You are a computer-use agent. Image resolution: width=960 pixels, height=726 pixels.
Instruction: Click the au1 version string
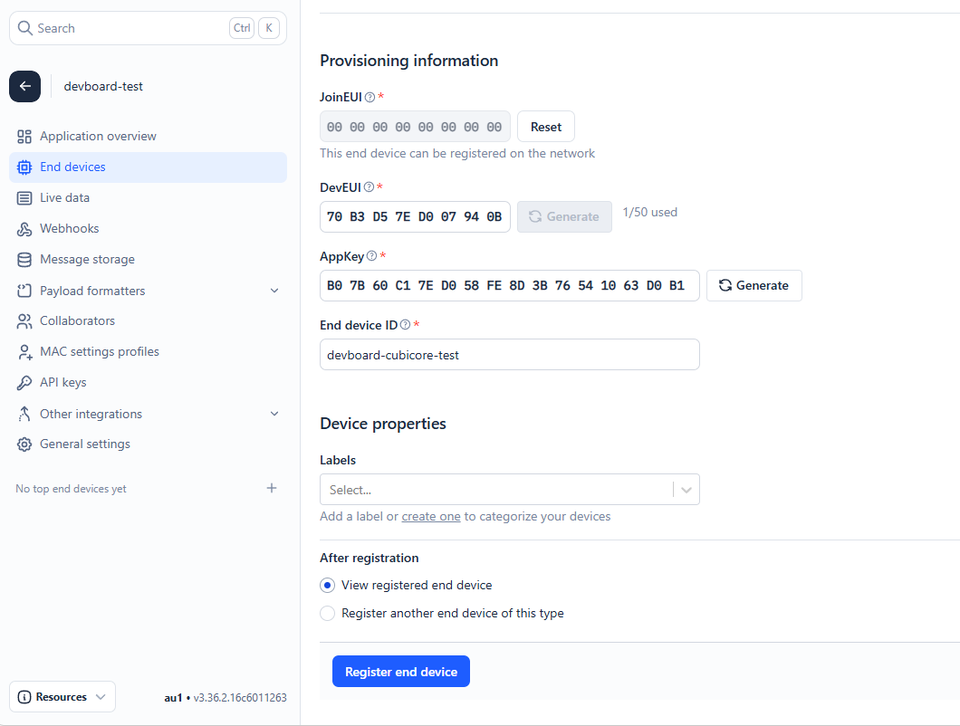(x=225, y=697)
